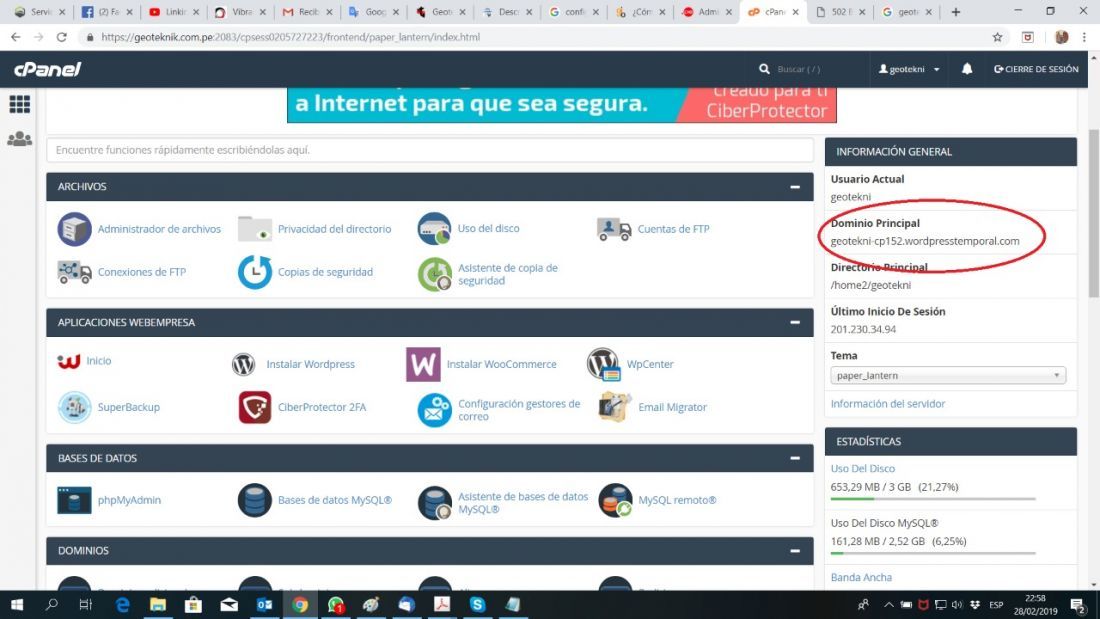Open the Tema paper_lantern dropdown

(948, 375)
